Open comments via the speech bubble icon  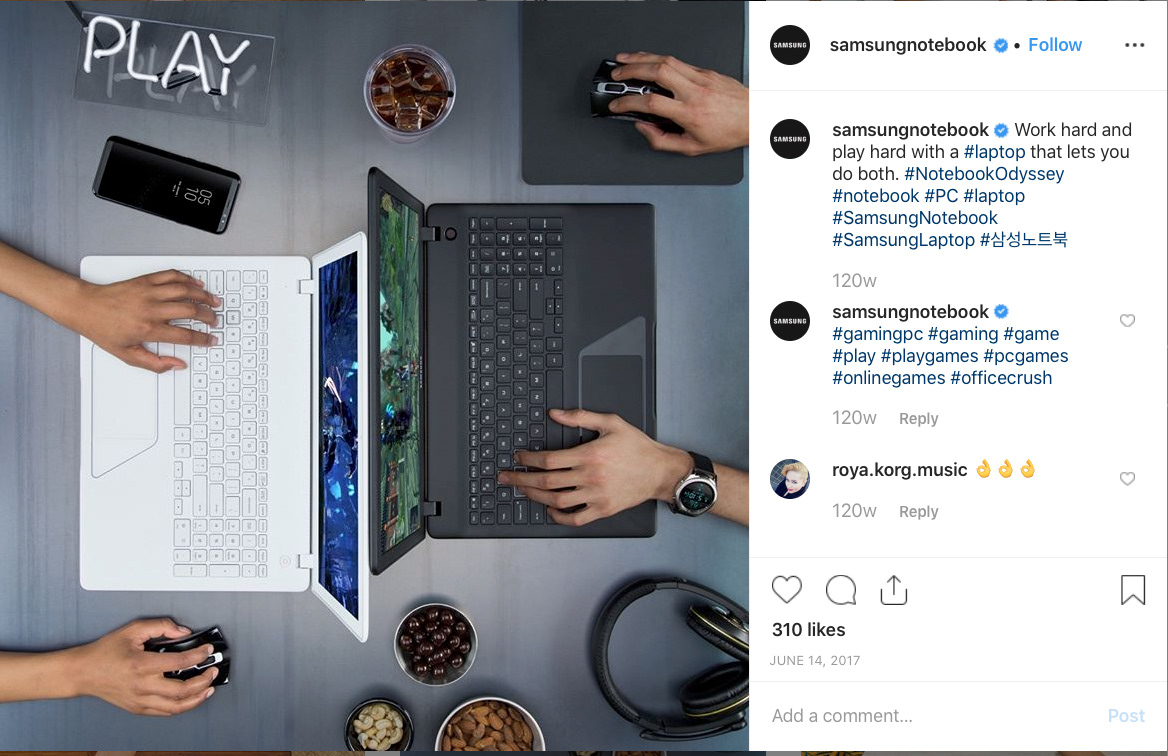(841, 590)
